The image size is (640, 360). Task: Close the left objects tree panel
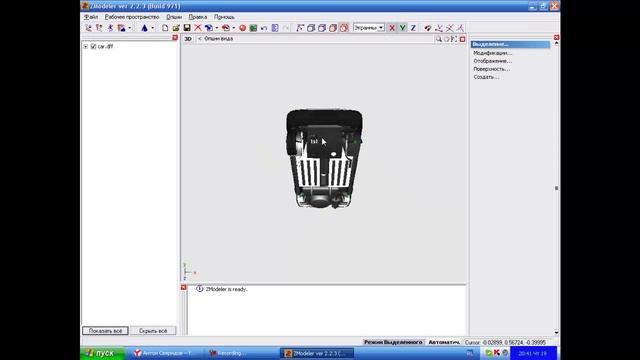click(x=175, y=38)
